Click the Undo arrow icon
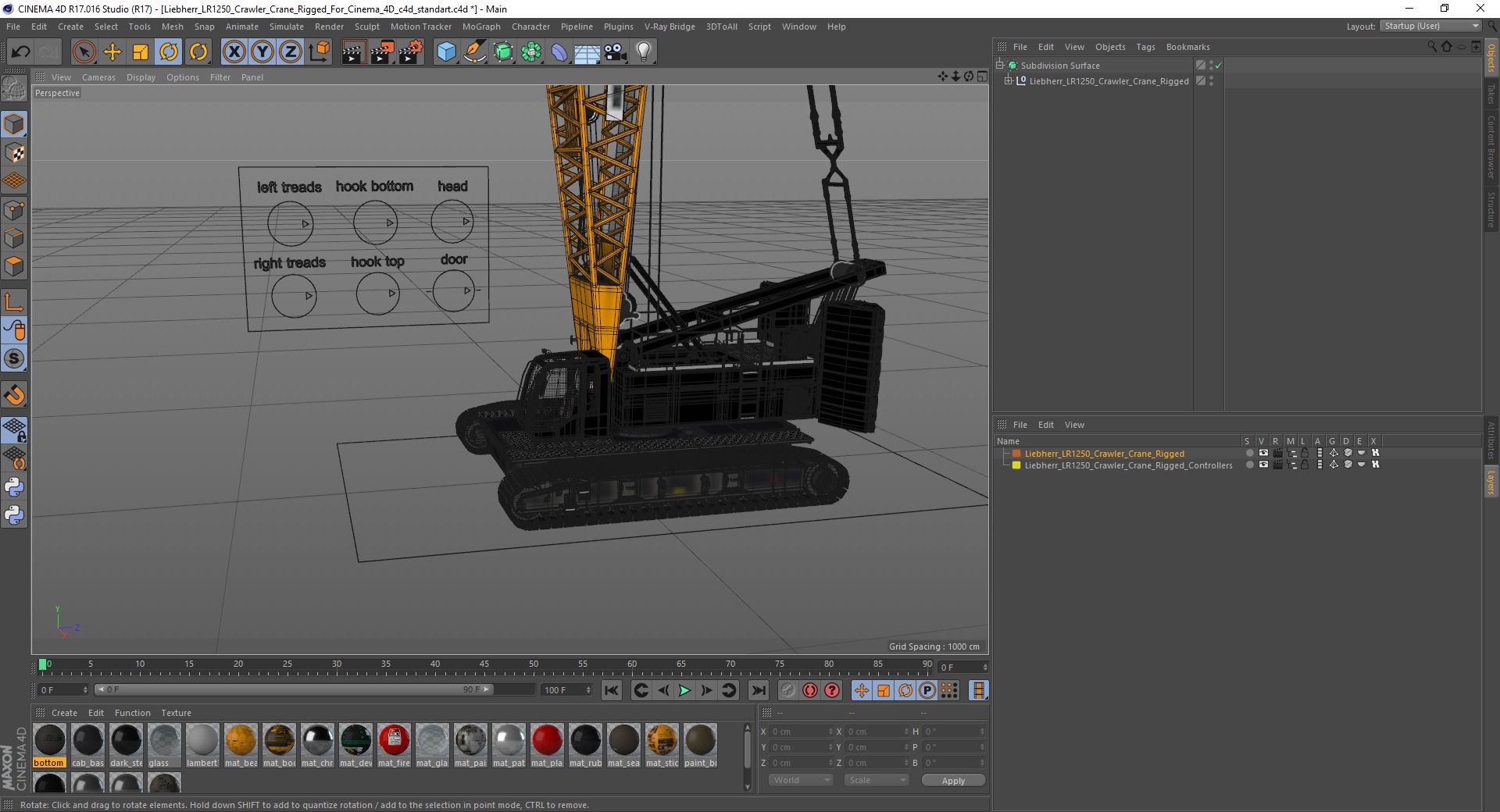The height and width of the screenshot is (812, 1500). tap(21, 52)
